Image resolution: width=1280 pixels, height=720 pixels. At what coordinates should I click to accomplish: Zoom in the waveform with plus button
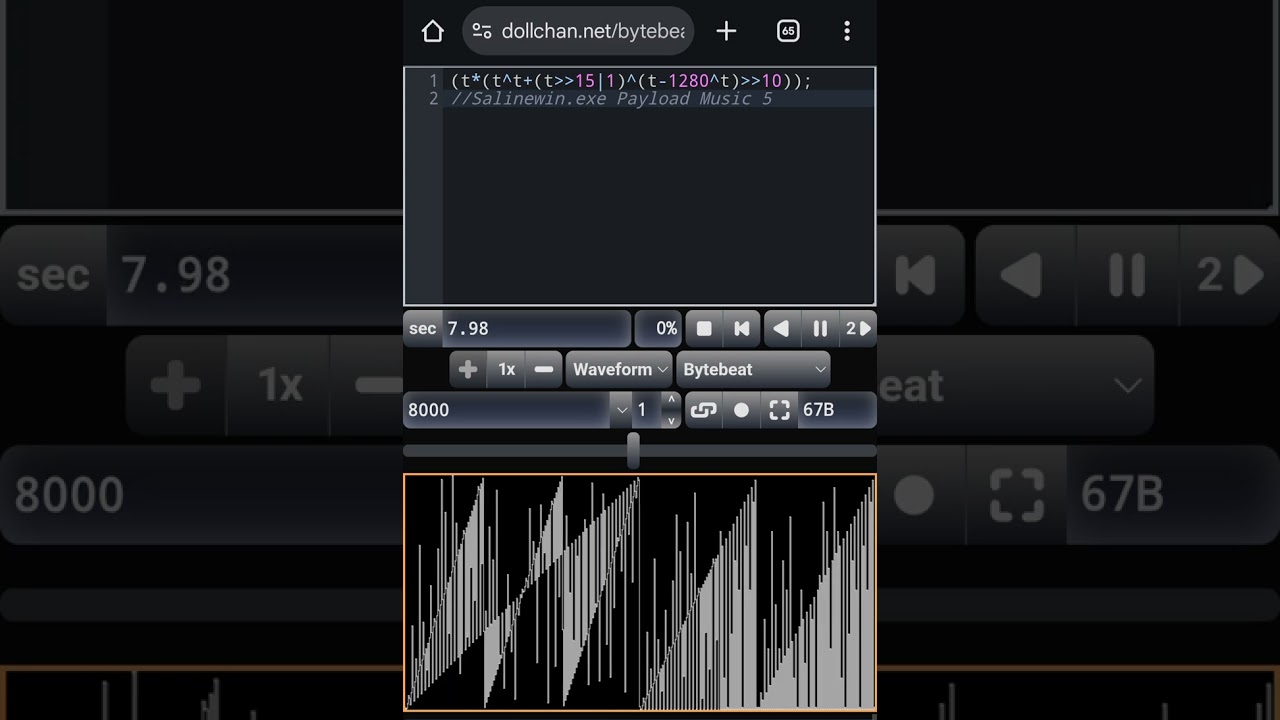coord(467,369)
